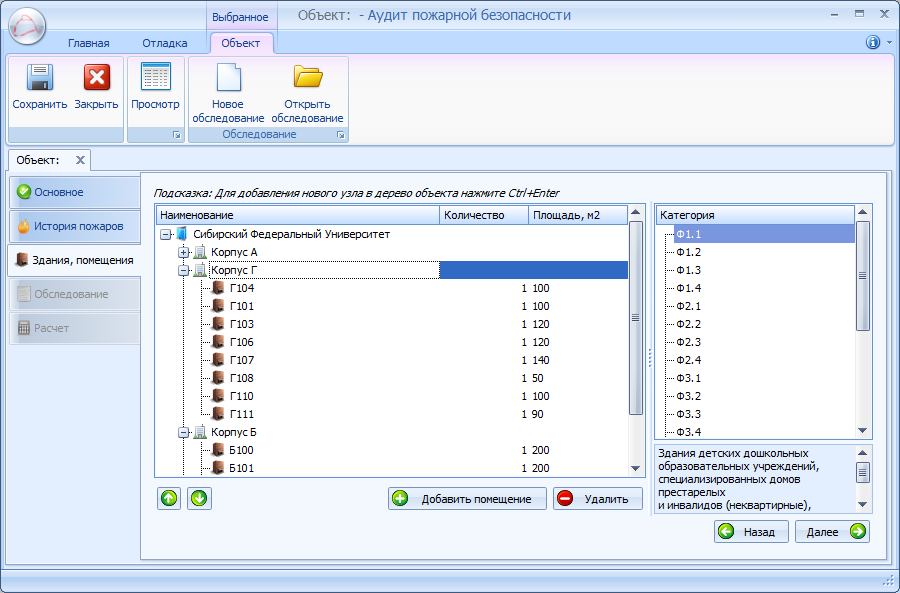Expand the Корпус А node

pos(183,252)
